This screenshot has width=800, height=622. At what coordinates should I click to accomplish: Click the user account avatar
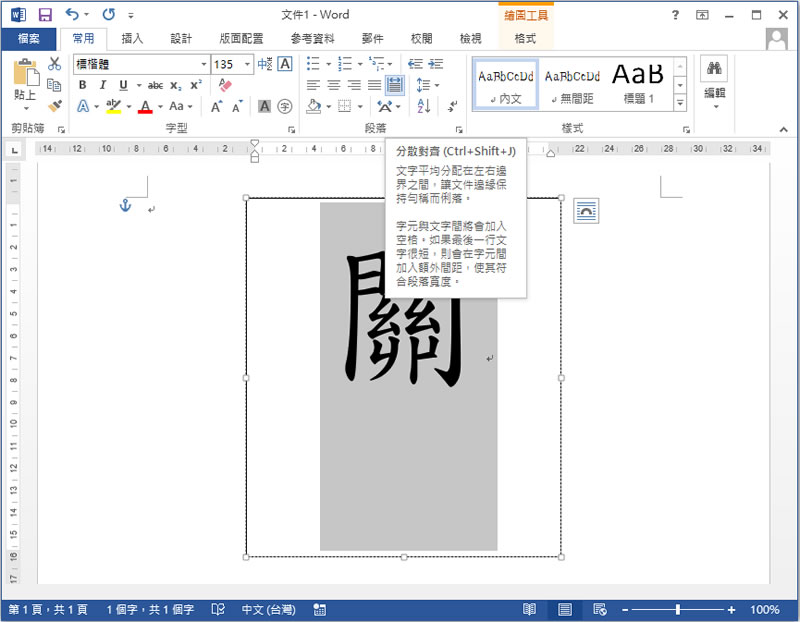tap(777, 39)
